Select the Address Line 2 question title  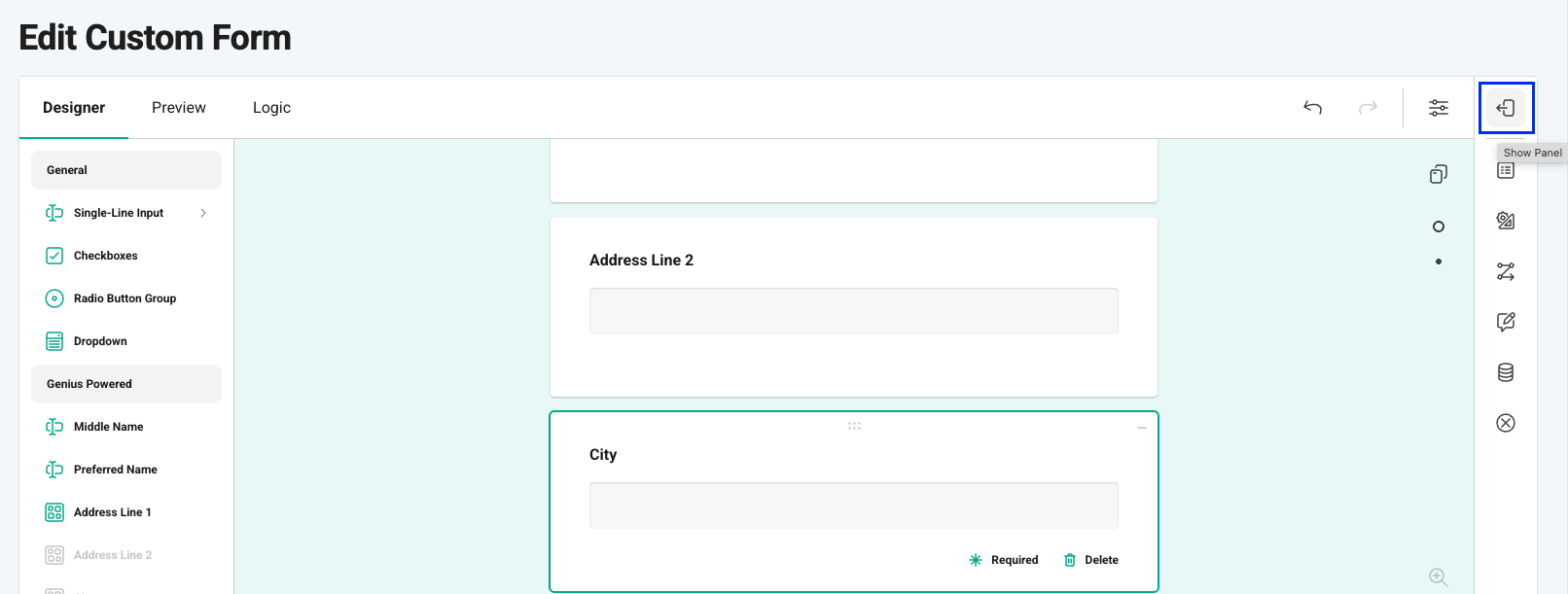(641, 261)
